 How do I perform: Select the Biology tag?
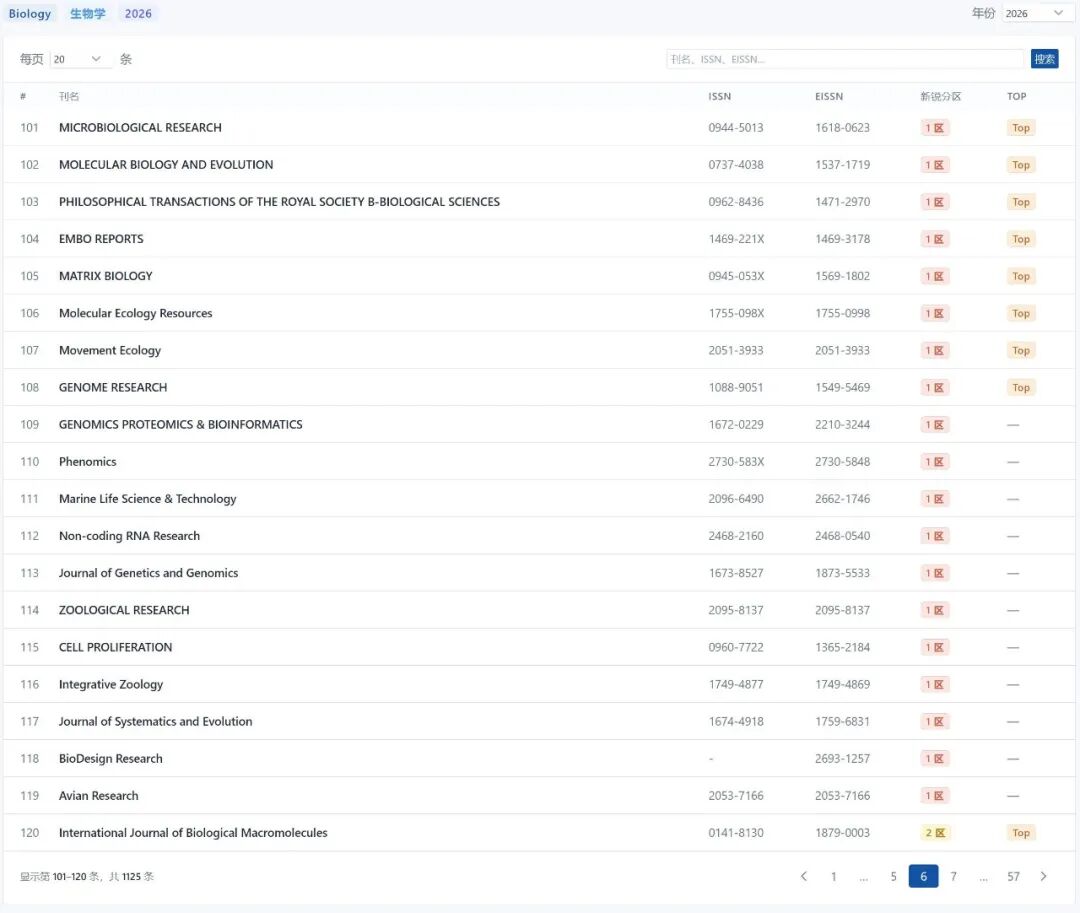click(30, 14)
